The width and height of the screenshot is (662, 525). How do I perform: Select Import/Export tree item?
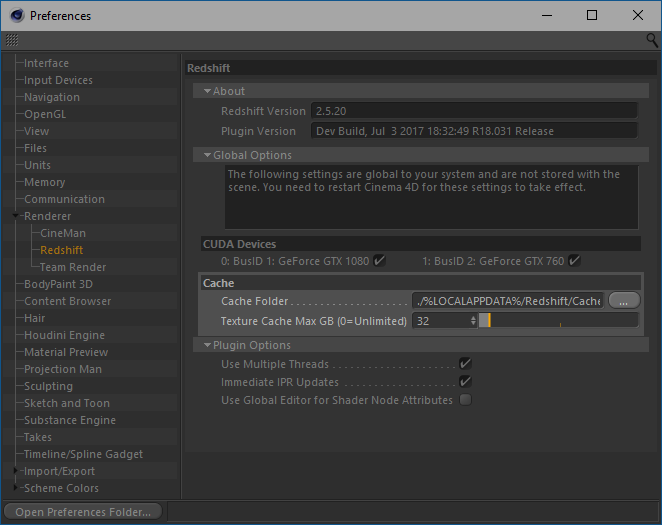click(59, 471)
